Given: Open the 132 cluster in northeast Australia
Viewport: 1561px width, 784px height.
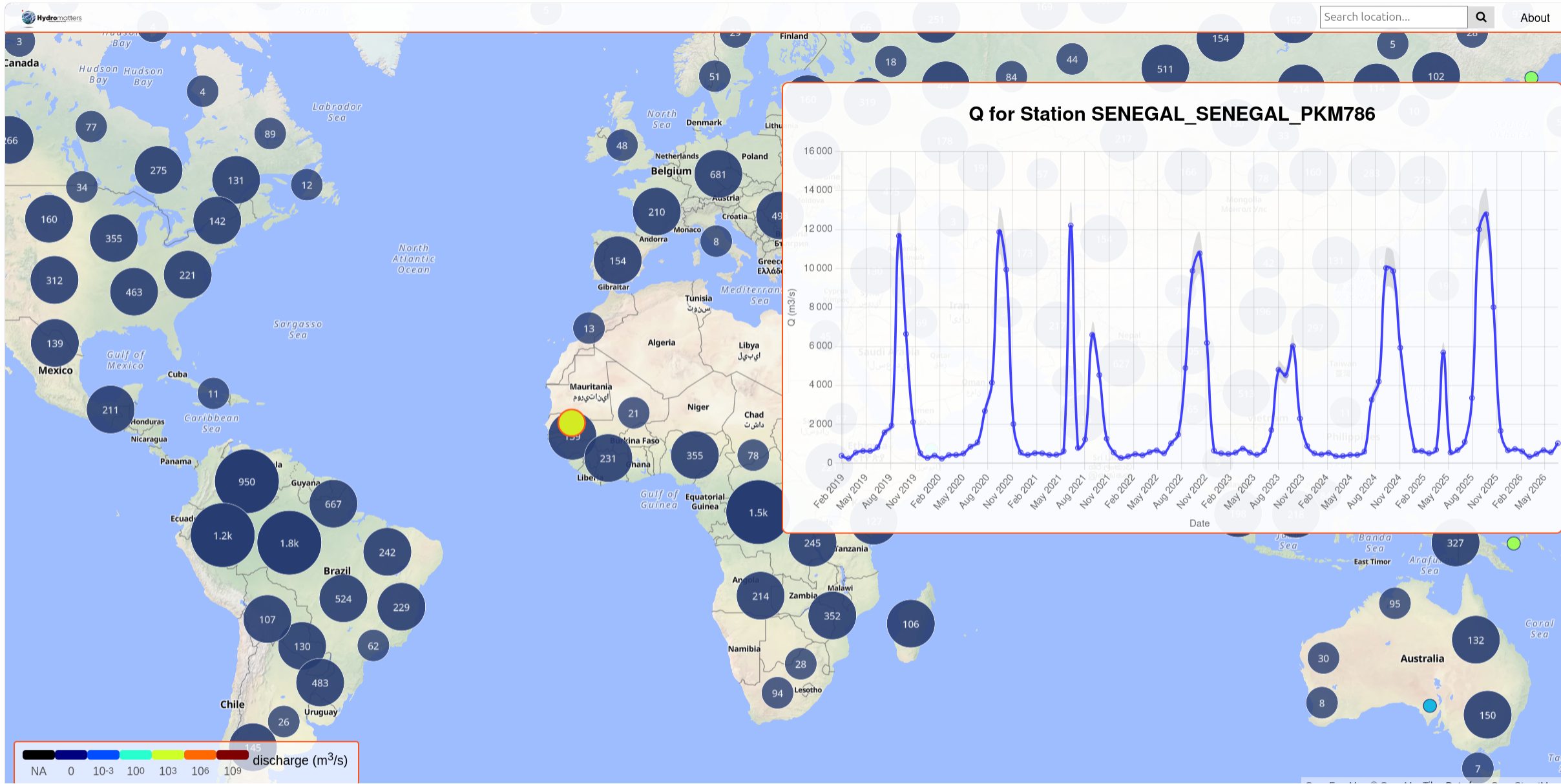Looking at the screenshot, I should 1476,640.
